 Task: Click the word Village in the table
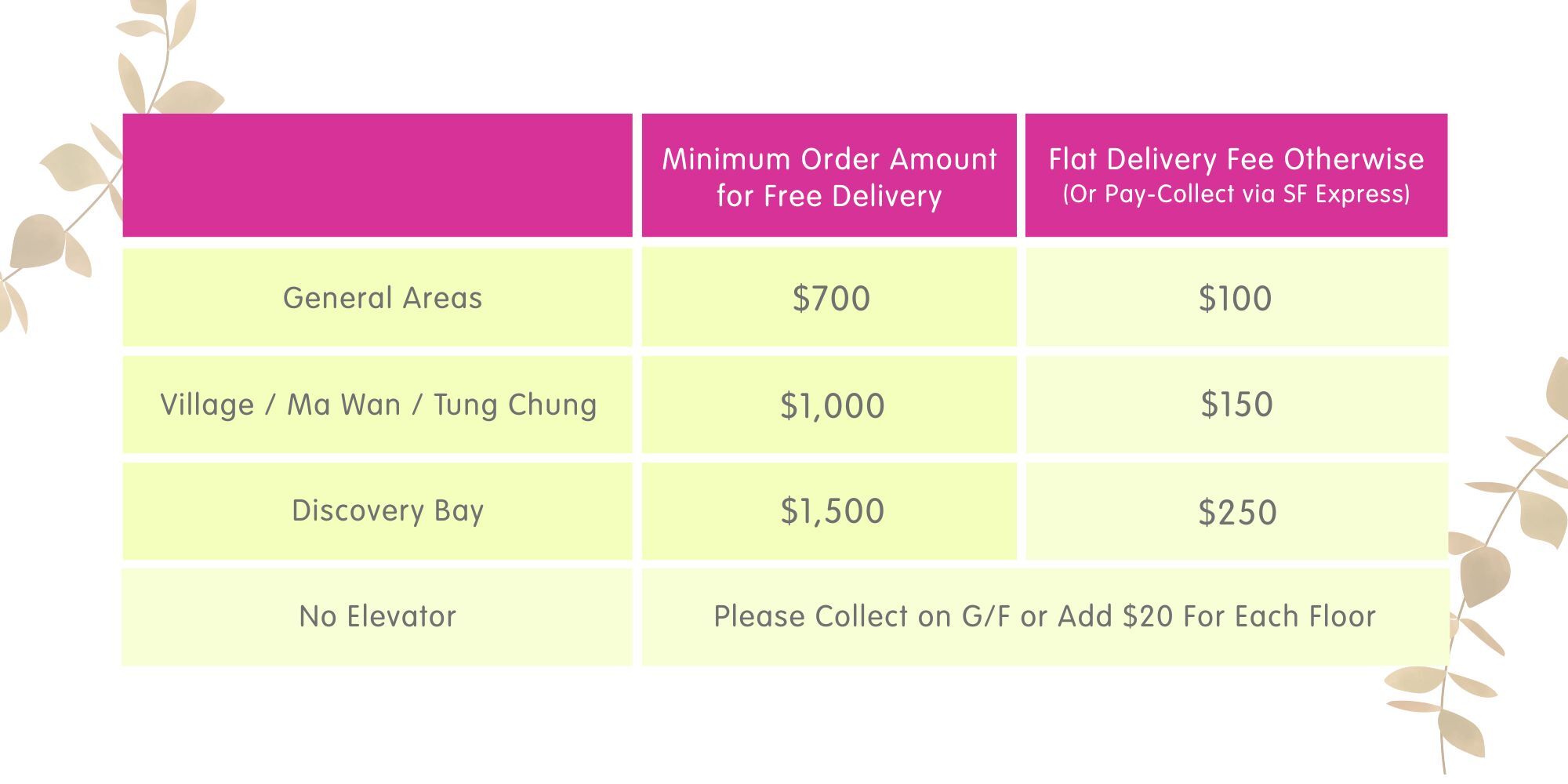pyautogui.click(x=207, y=405)
